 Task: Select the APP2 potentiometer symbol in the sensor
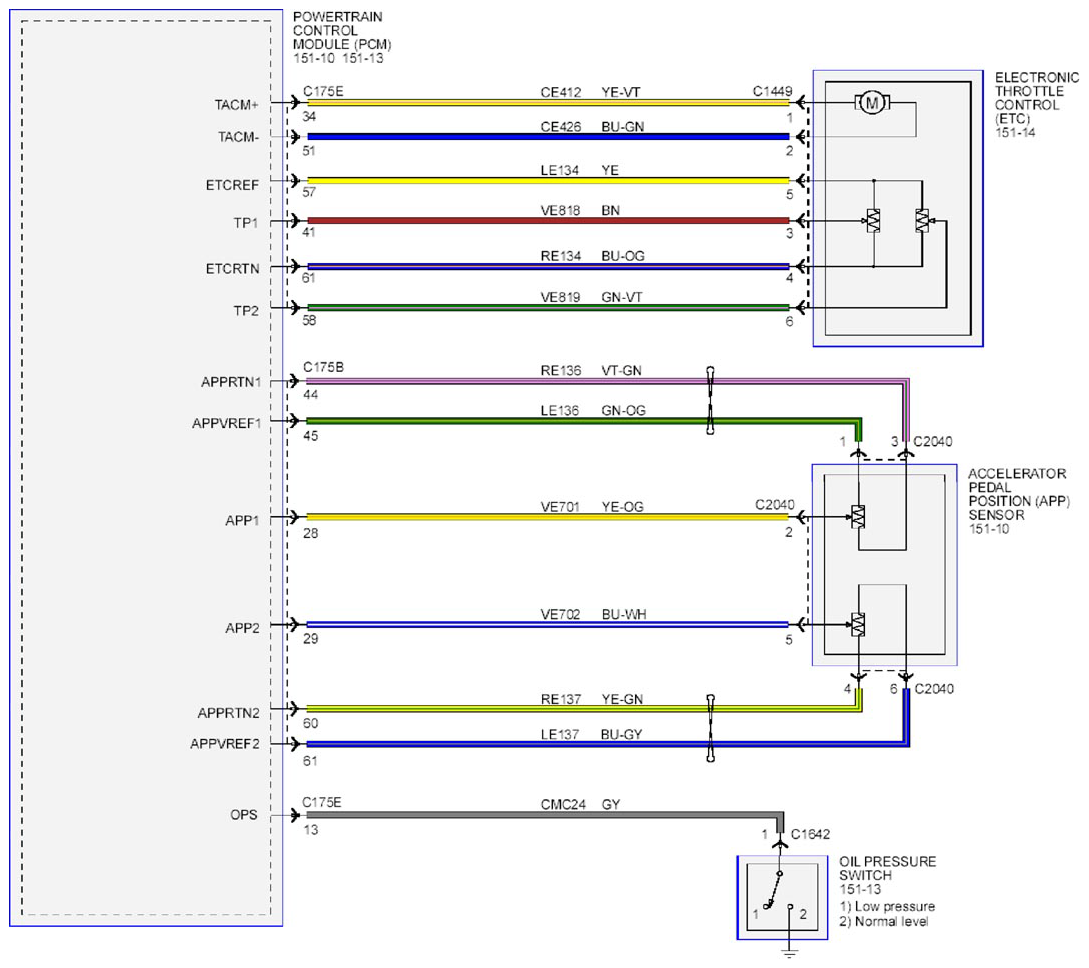click(858, 625)
